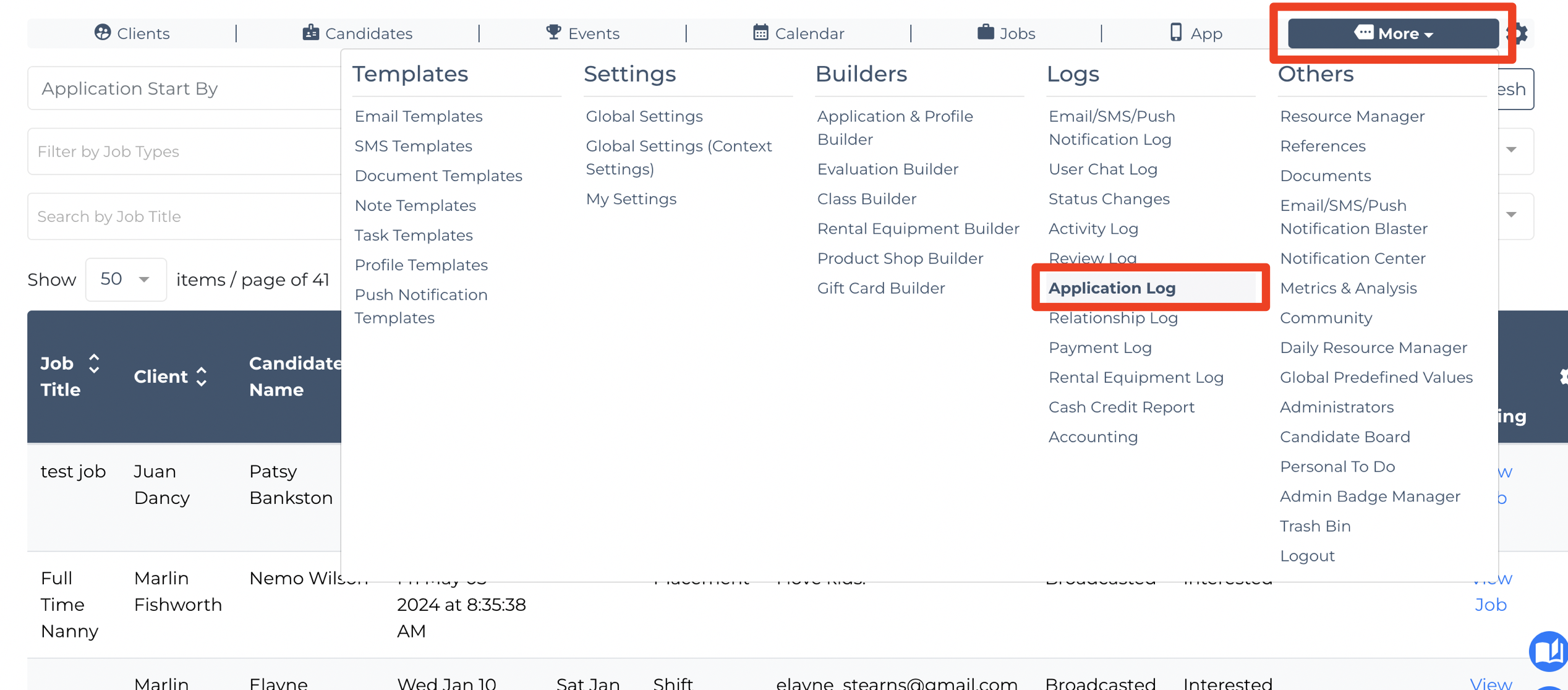Click Logout in Others column
The height and width of the screenshot is (690, 1568).
pyautogui.click(x=1307, y=556)
